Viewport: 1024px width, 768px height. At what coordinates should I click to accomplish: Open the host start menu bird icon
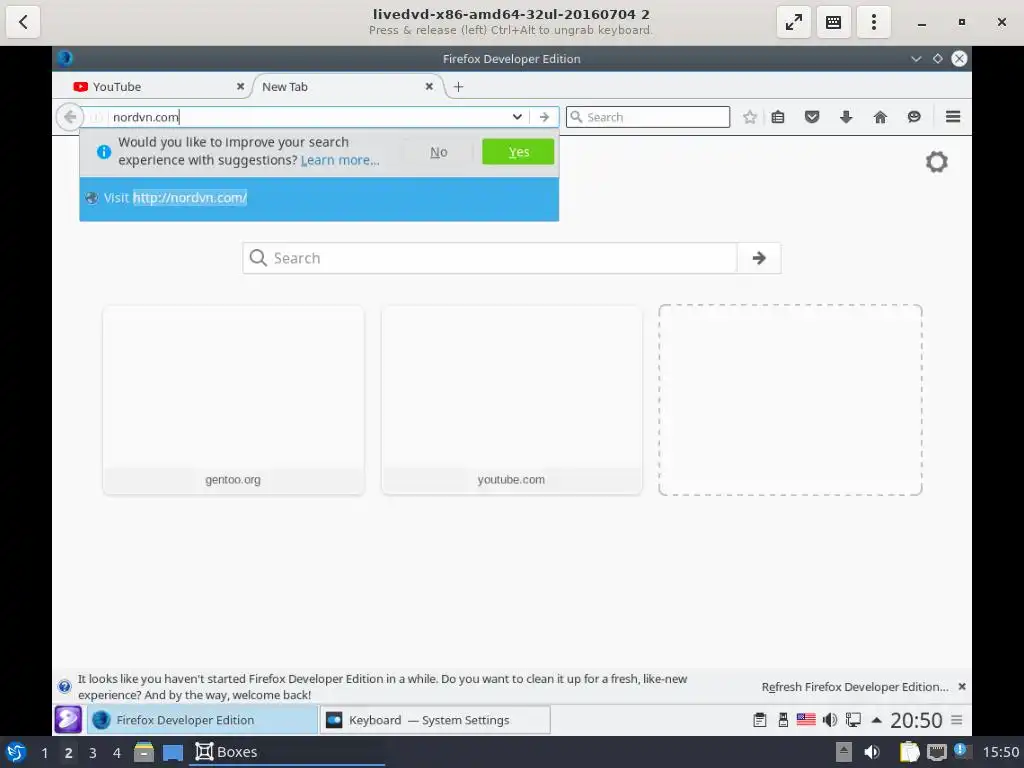tap(16, 752)
